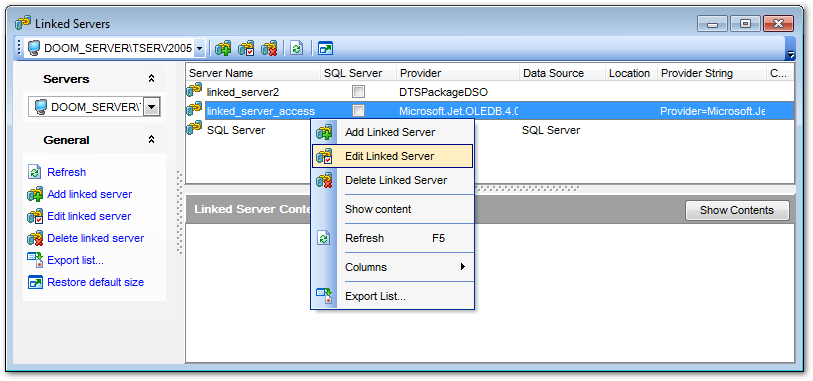
Task: Click the Data Source column header
Action: [x=562, y=73]
